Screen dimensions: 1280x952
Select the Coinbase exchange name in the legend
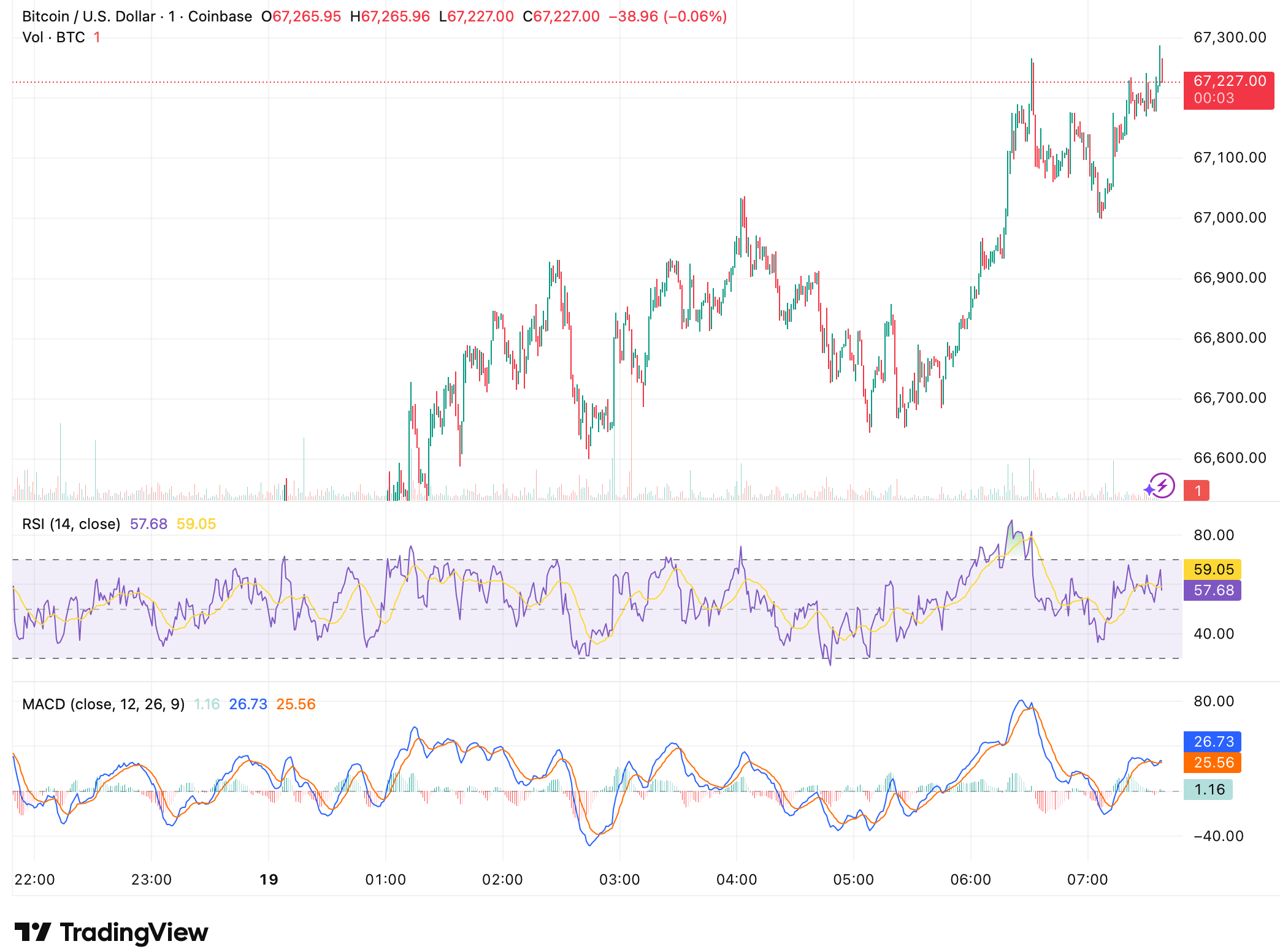pyautogui.click(x=220, y=17)
